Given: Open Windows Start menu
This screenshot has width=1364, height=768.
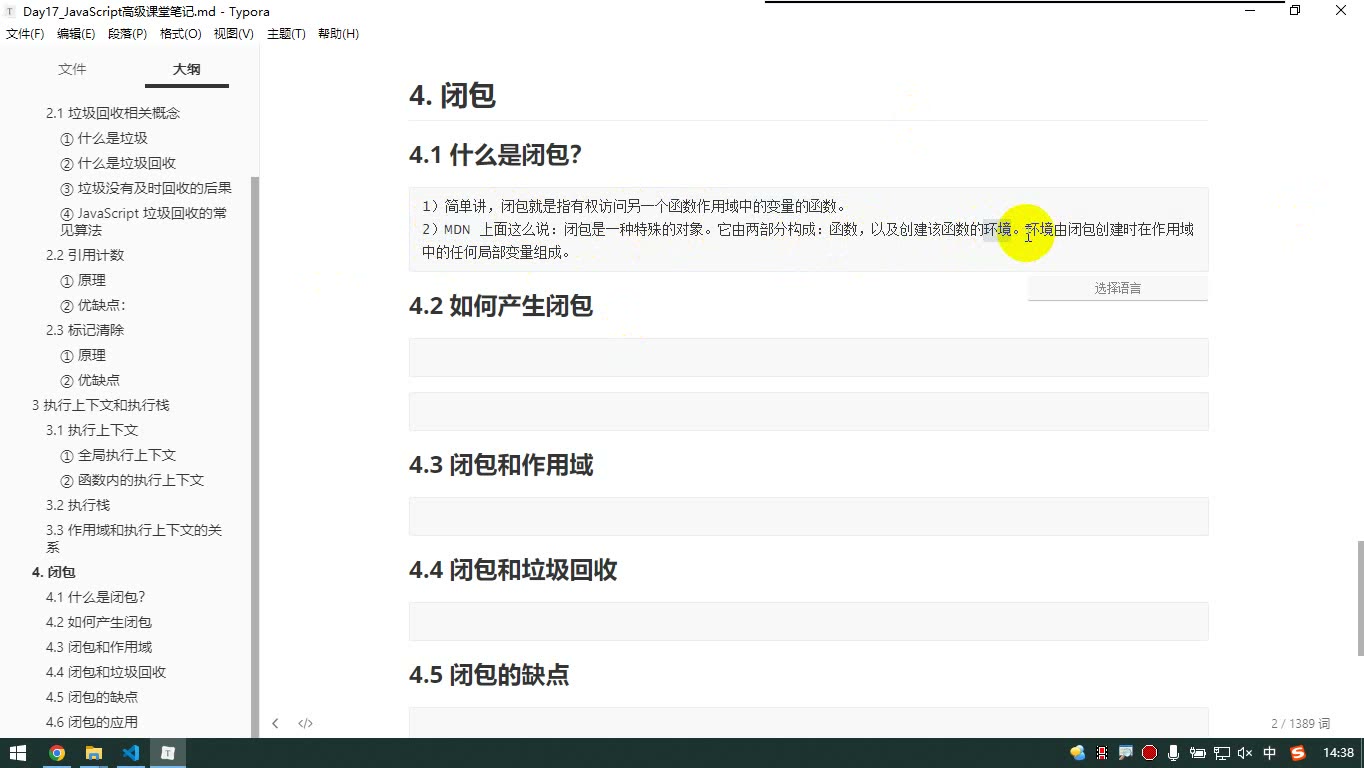Looking at the screenshot, I should 18,753.
